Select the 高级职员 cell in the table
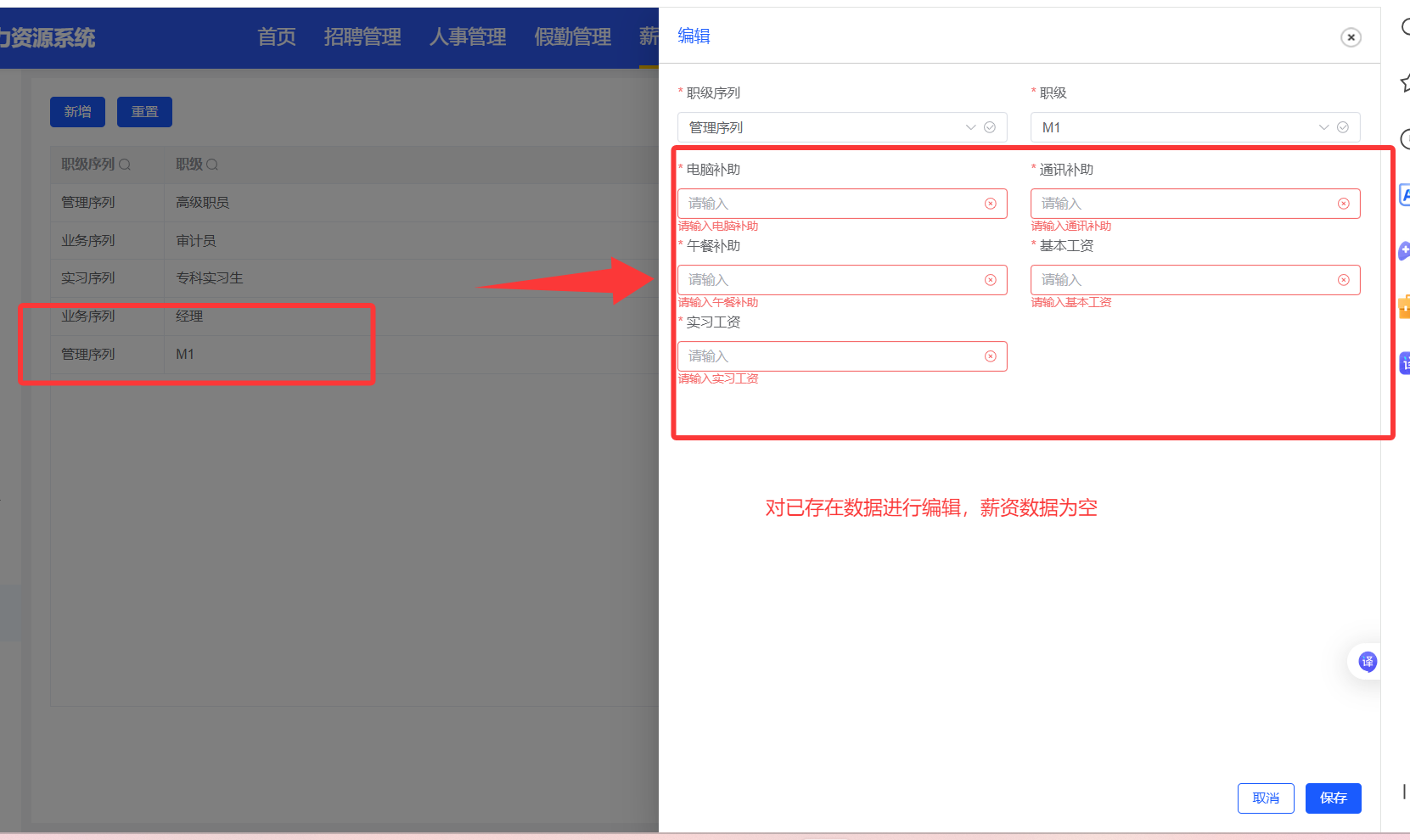This screenshot has width=1410, height=840. click(202, 203)
